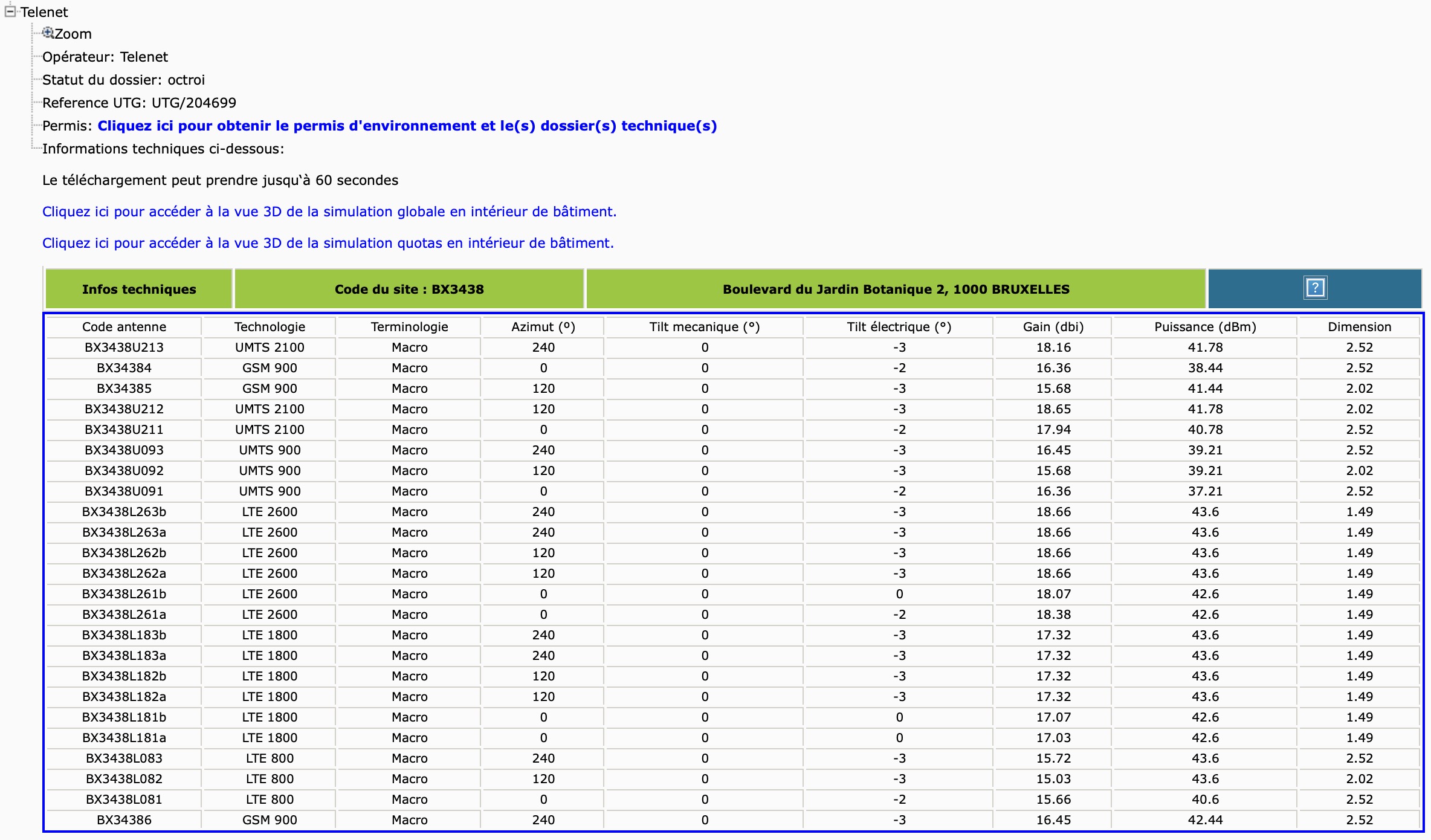Click the Terminologie column header
This screenshot has height=840, width=1431.
click(x=409, y=327)
